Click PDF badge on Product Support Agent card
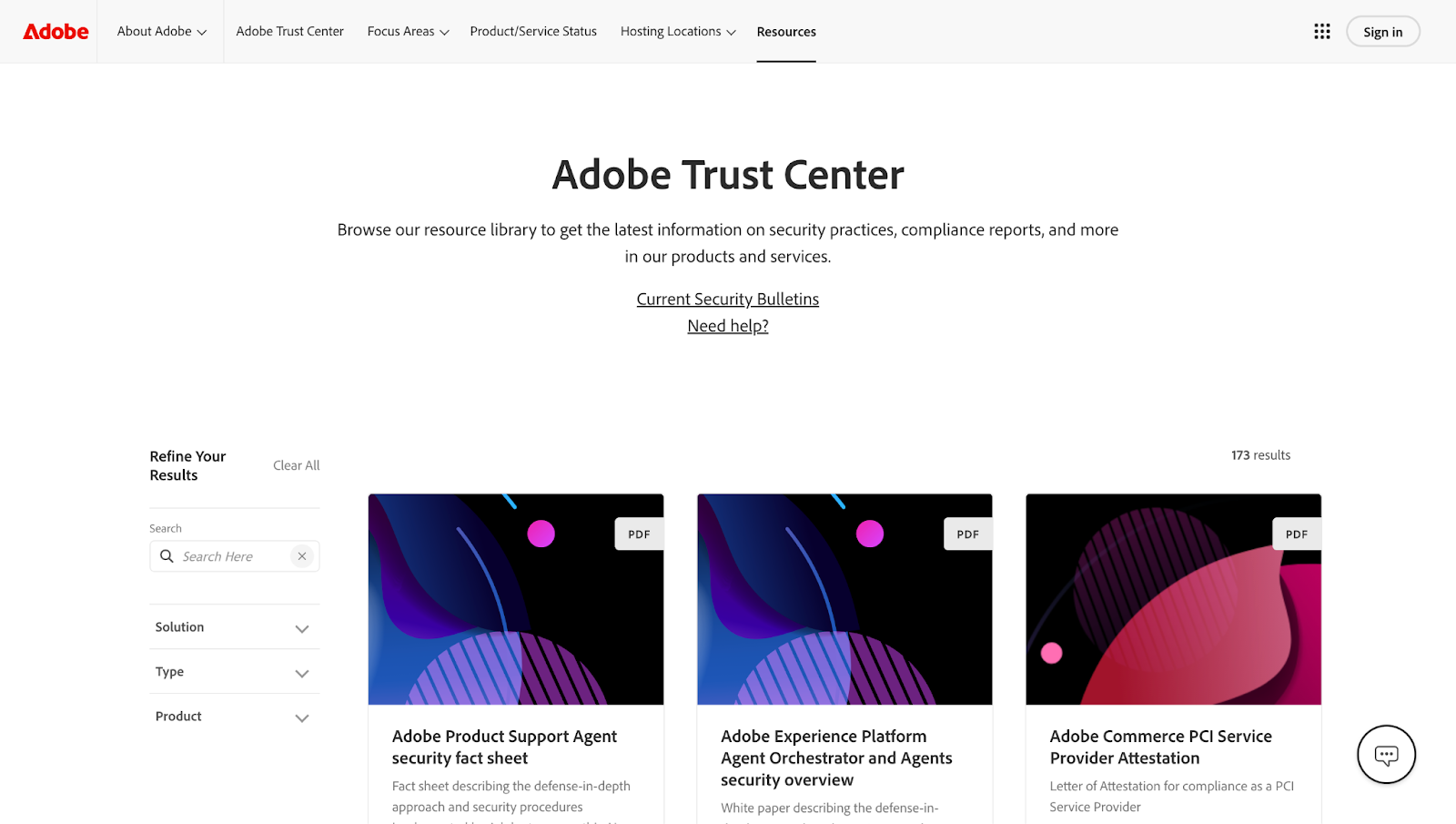The width and height of the screenshot is (1456, 824). click(639, 534)
